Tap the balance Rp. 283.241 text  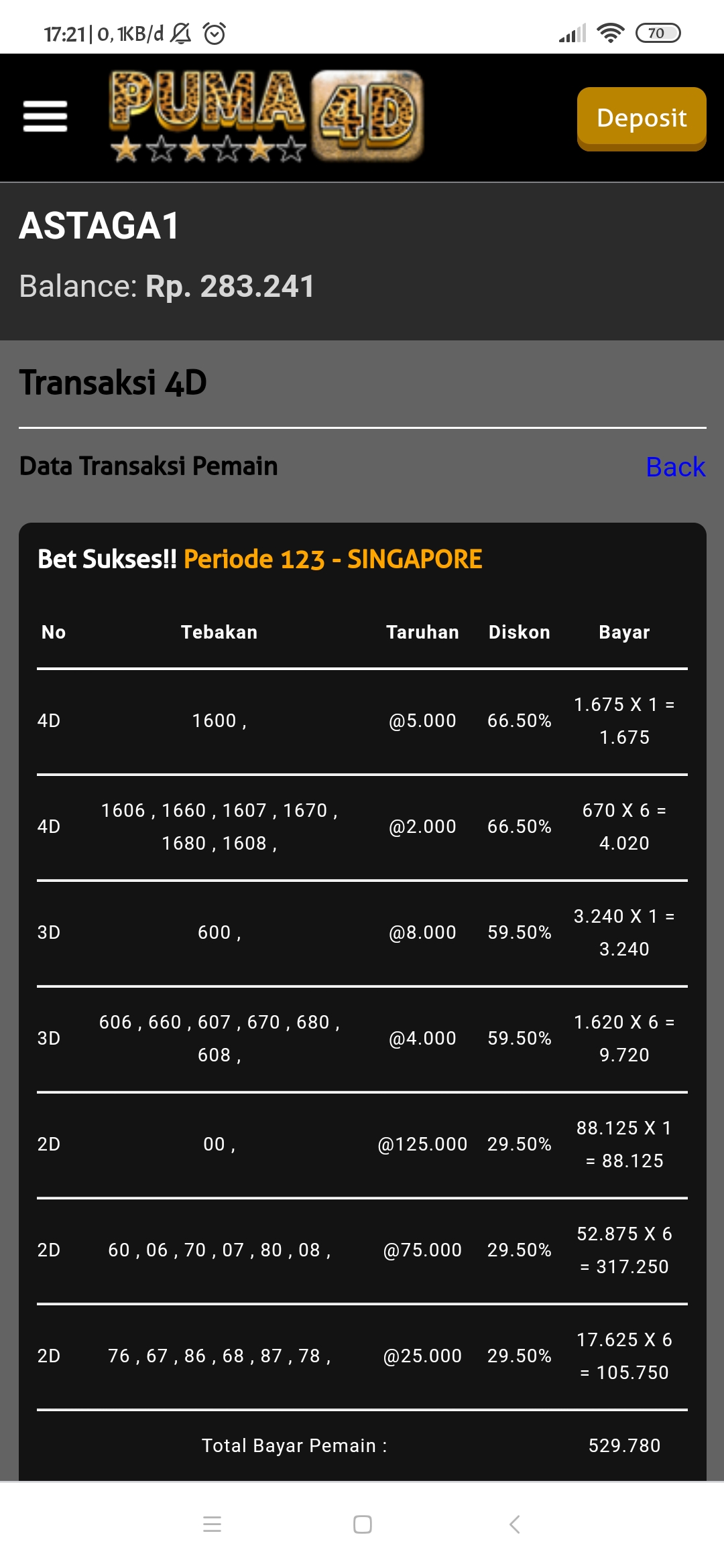click(230, 287)
